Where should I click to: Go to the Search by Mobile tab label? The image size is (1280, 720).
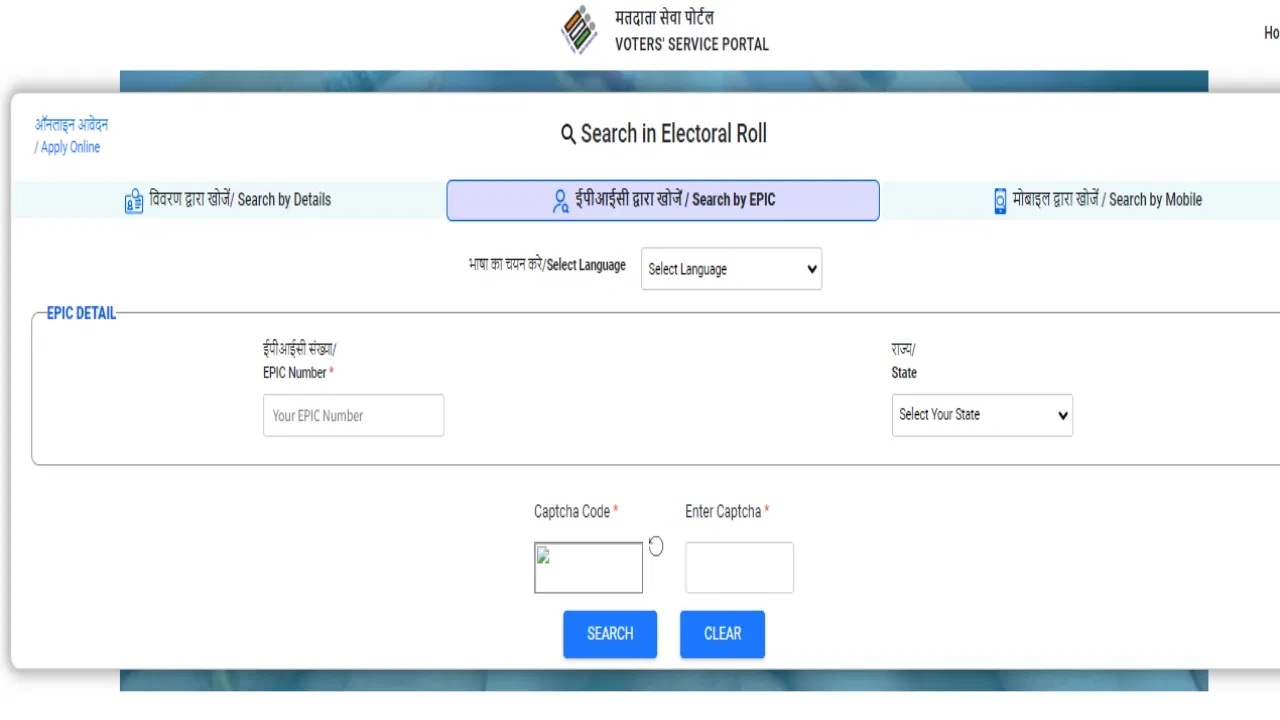1107,200
